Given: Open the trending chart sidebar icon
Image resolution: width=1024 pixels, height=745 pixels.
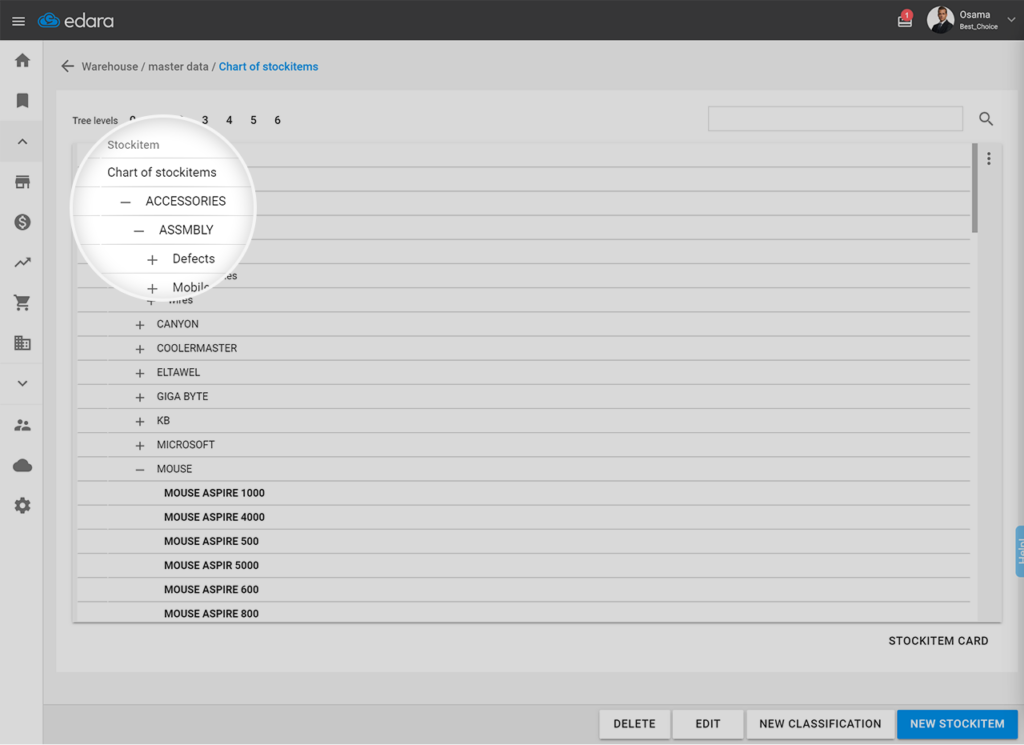Looking at the screenshot, I should (22, 262).
